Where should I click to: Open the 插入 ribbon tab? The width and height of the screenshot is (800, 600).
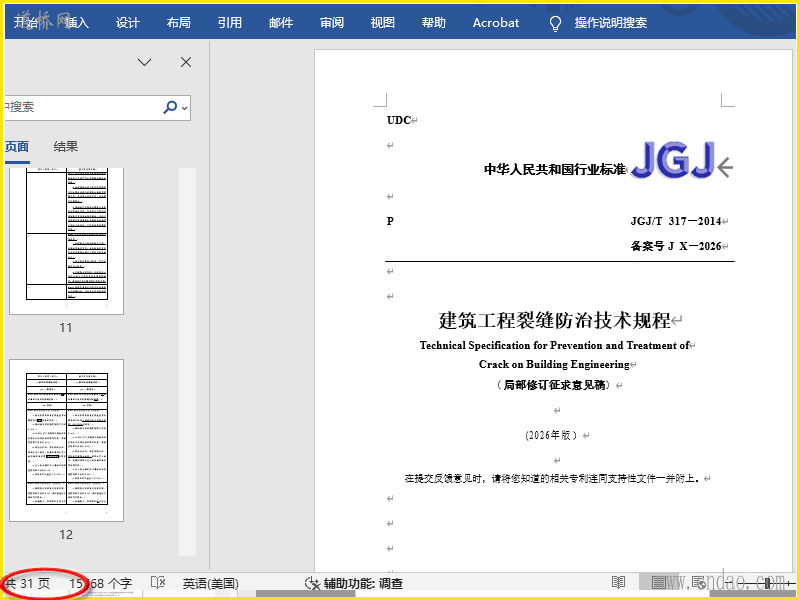tap(78, 22)
